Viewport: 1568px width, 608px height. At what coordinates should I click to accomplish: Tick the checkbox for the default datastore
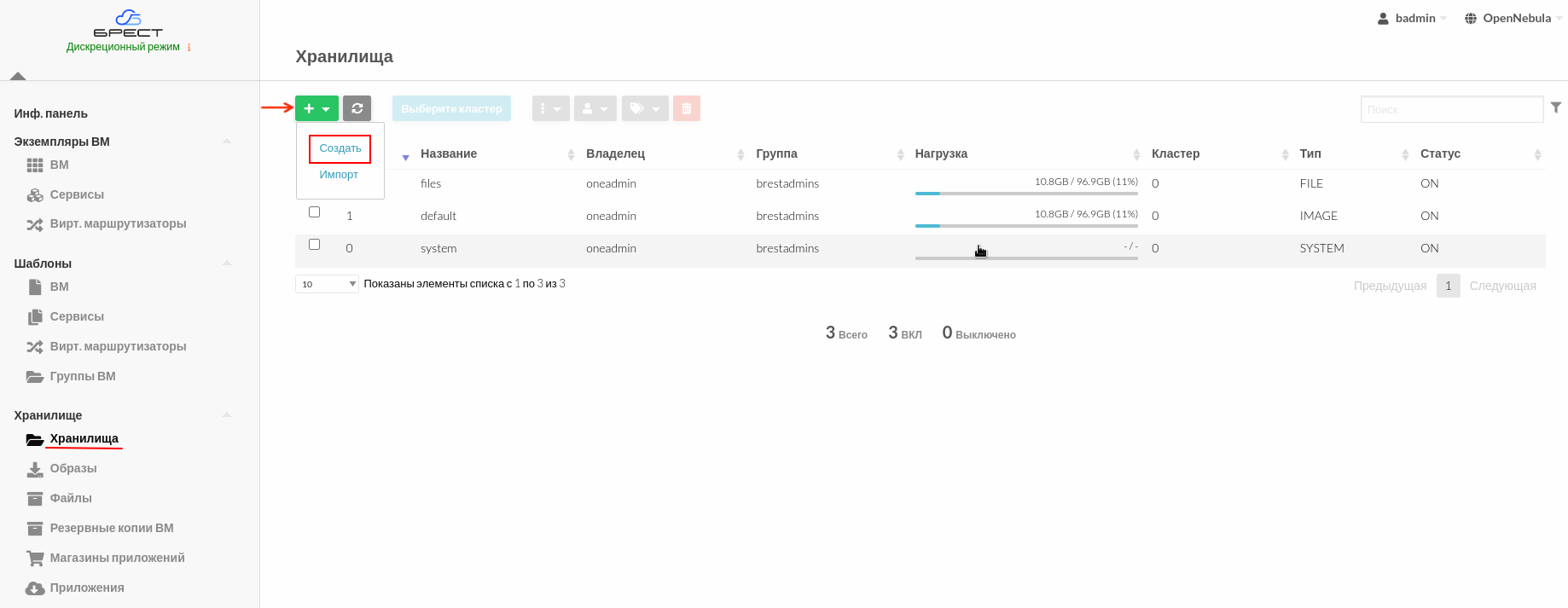[314, 212]
